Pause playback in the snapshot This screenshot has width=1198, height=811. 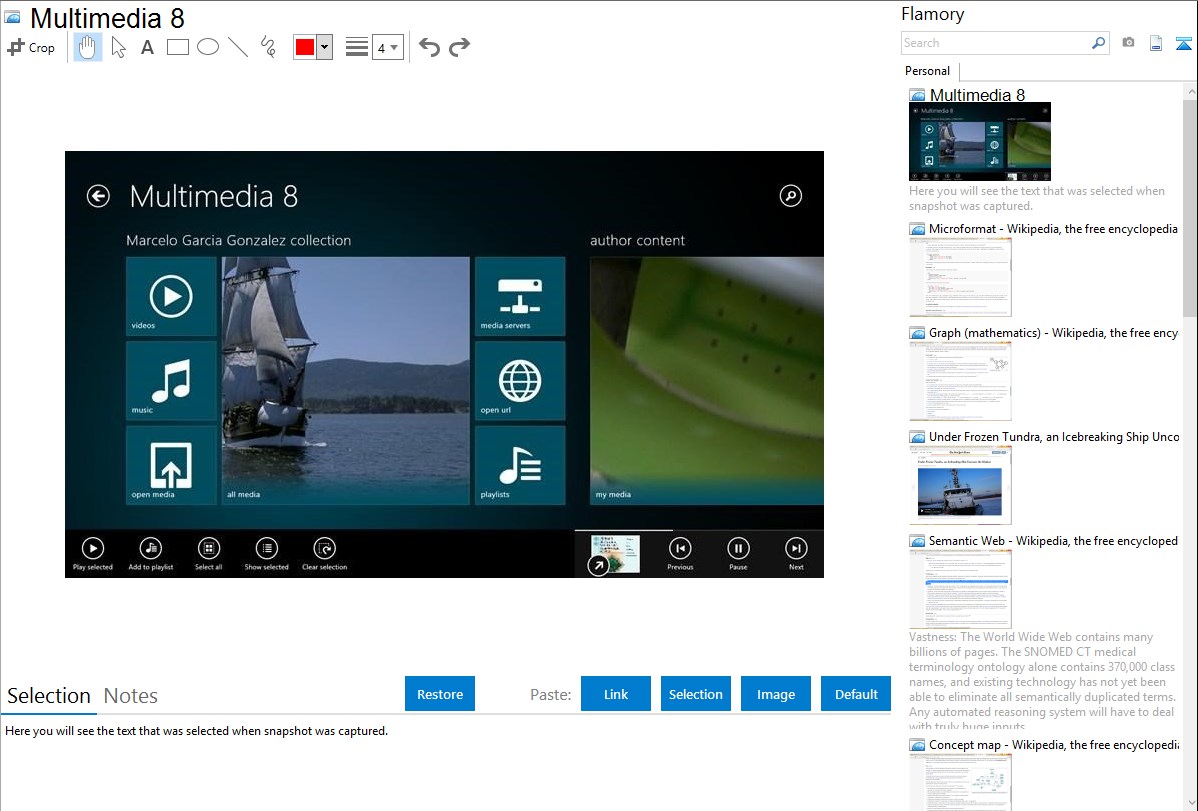coord(738,553)
